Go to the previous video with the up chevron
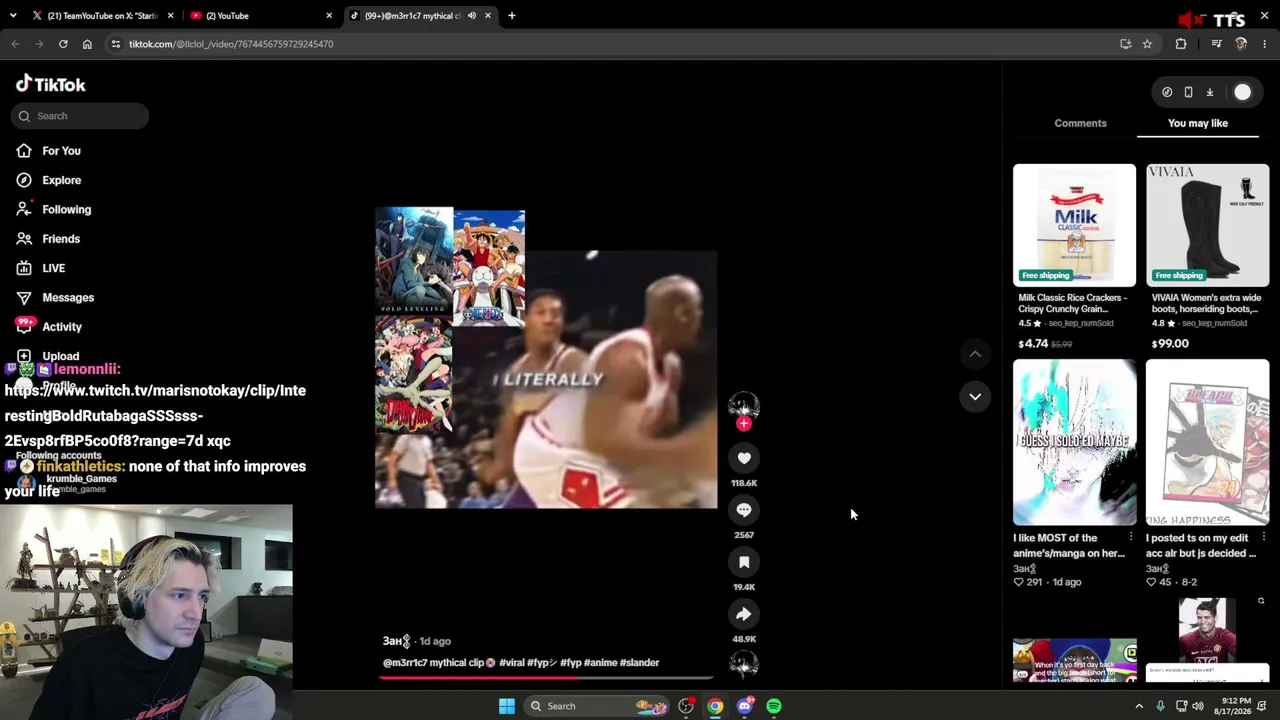This screenshot has height=720, width=1280. point(975,354)
